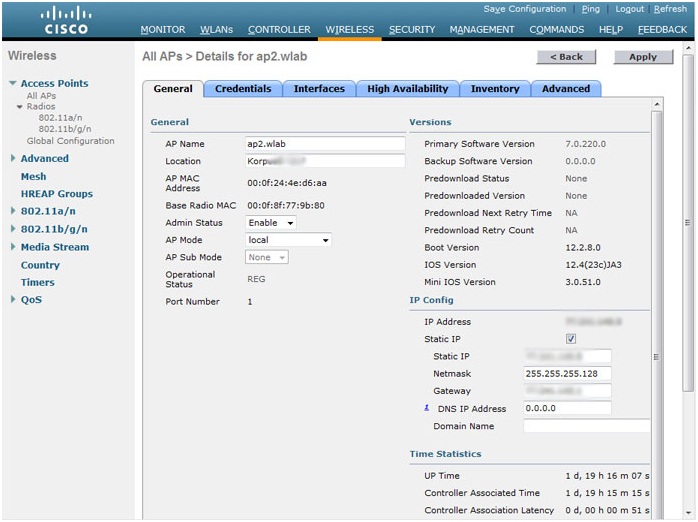Image resolution: width=698 pixels, height=522 pixels.
Task: Click the page scrollbar up arrow
Action: point(688,46)
